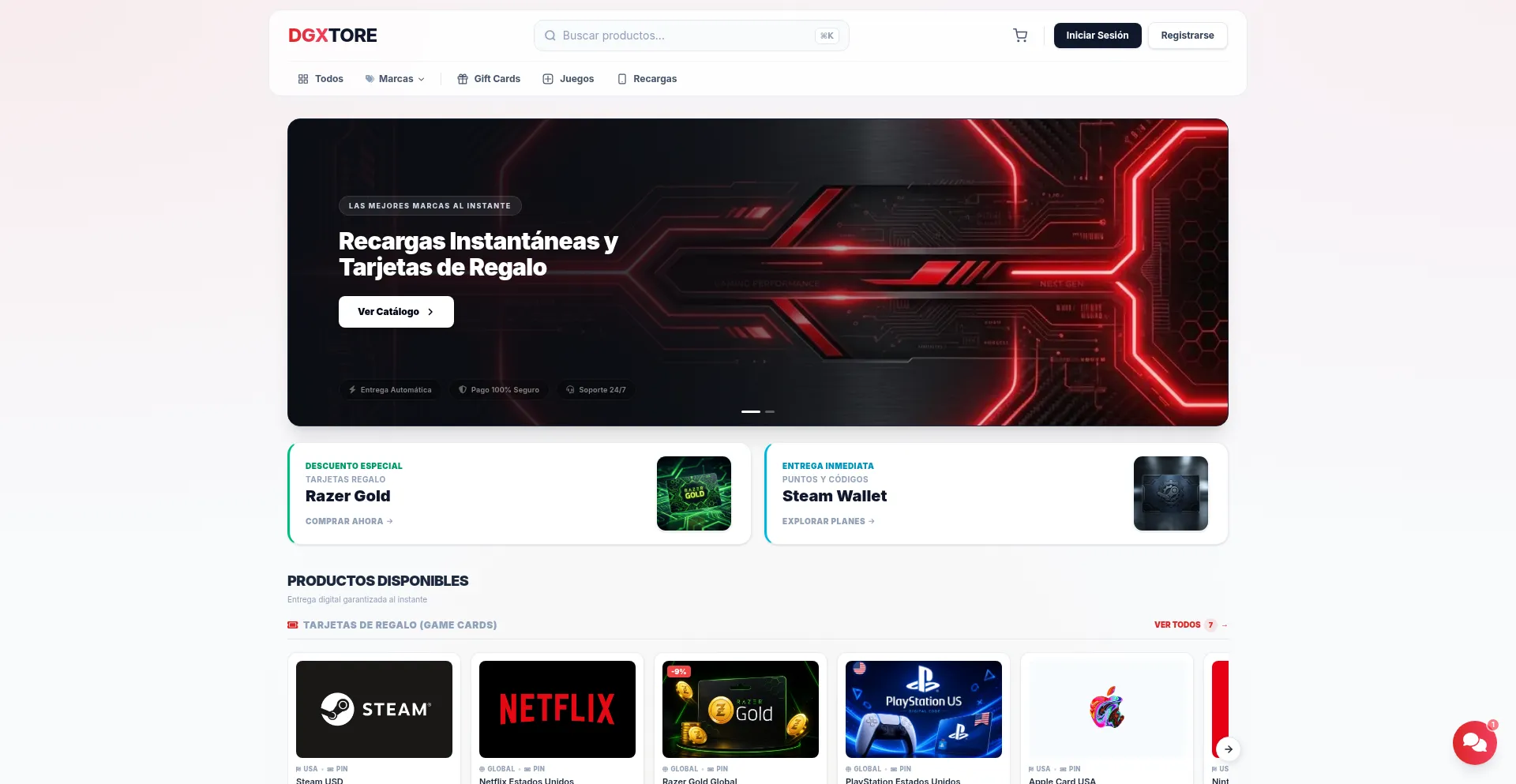The width and height of the screenshot is (1516, 784).
Task: Open the Apple Card USA product image
Action: click(1107, 709)
